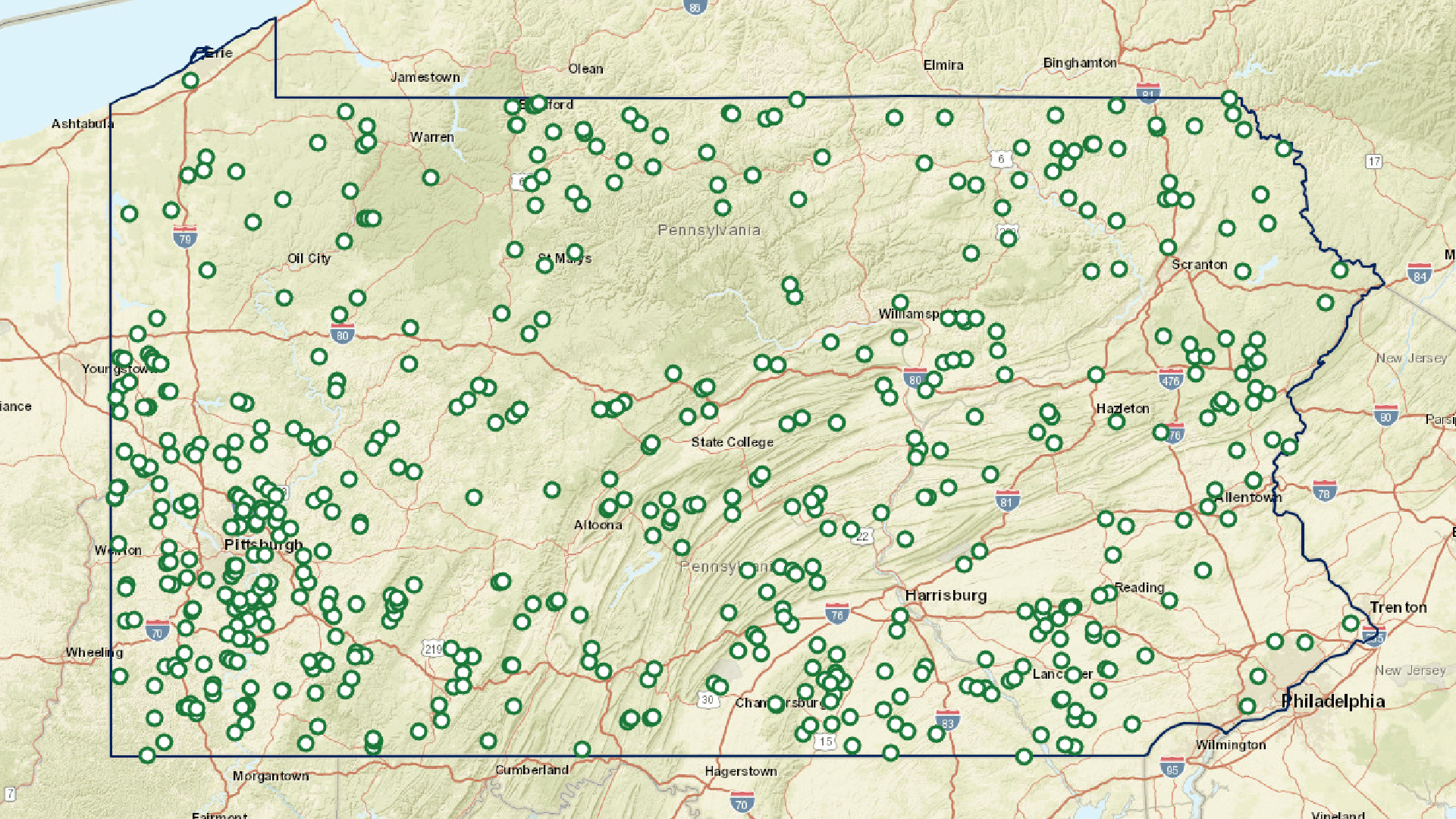
Task: Click the Oil City map label
Action: [309, 259]
